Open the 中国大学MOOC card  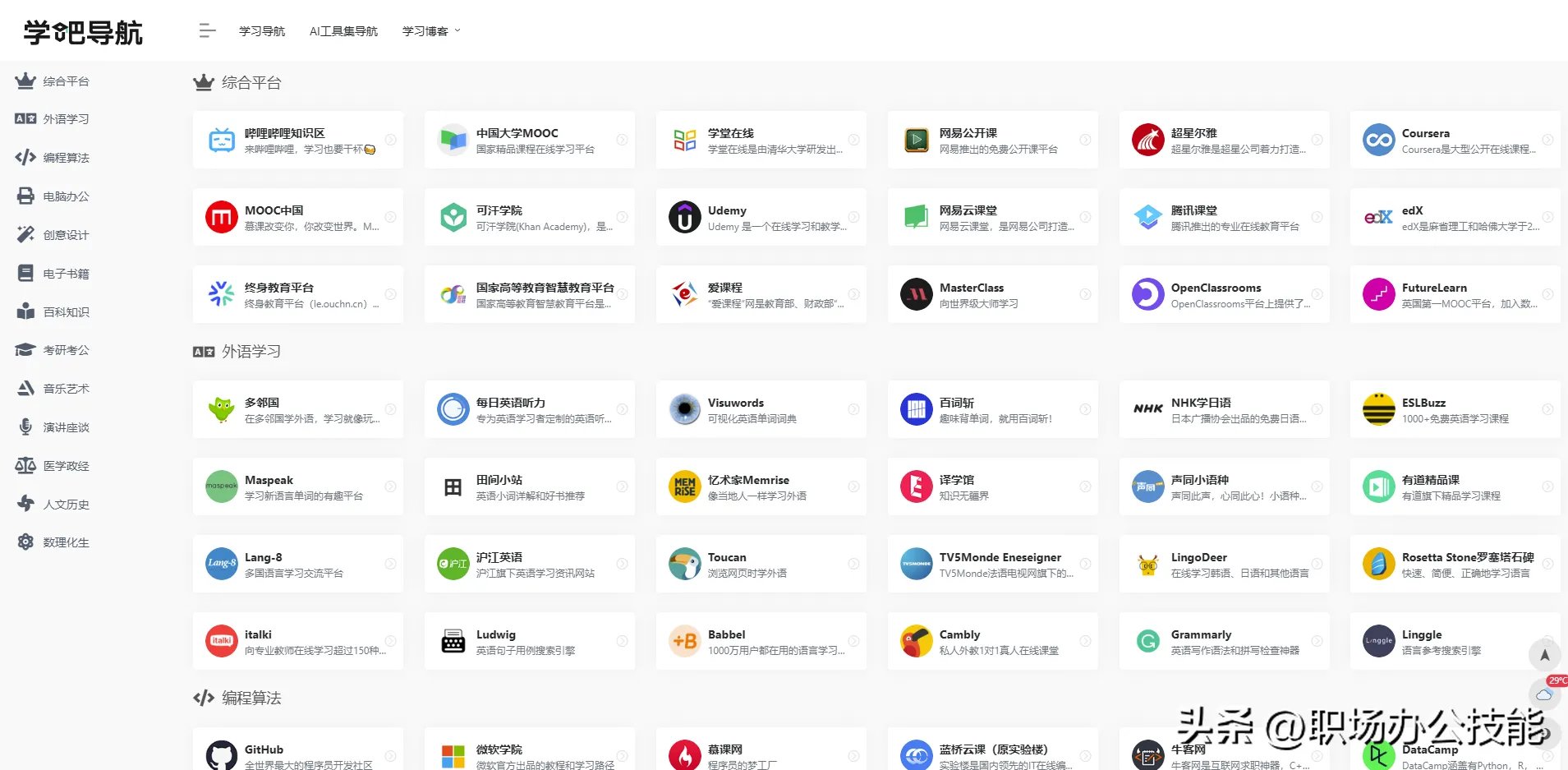coord(529,140)
